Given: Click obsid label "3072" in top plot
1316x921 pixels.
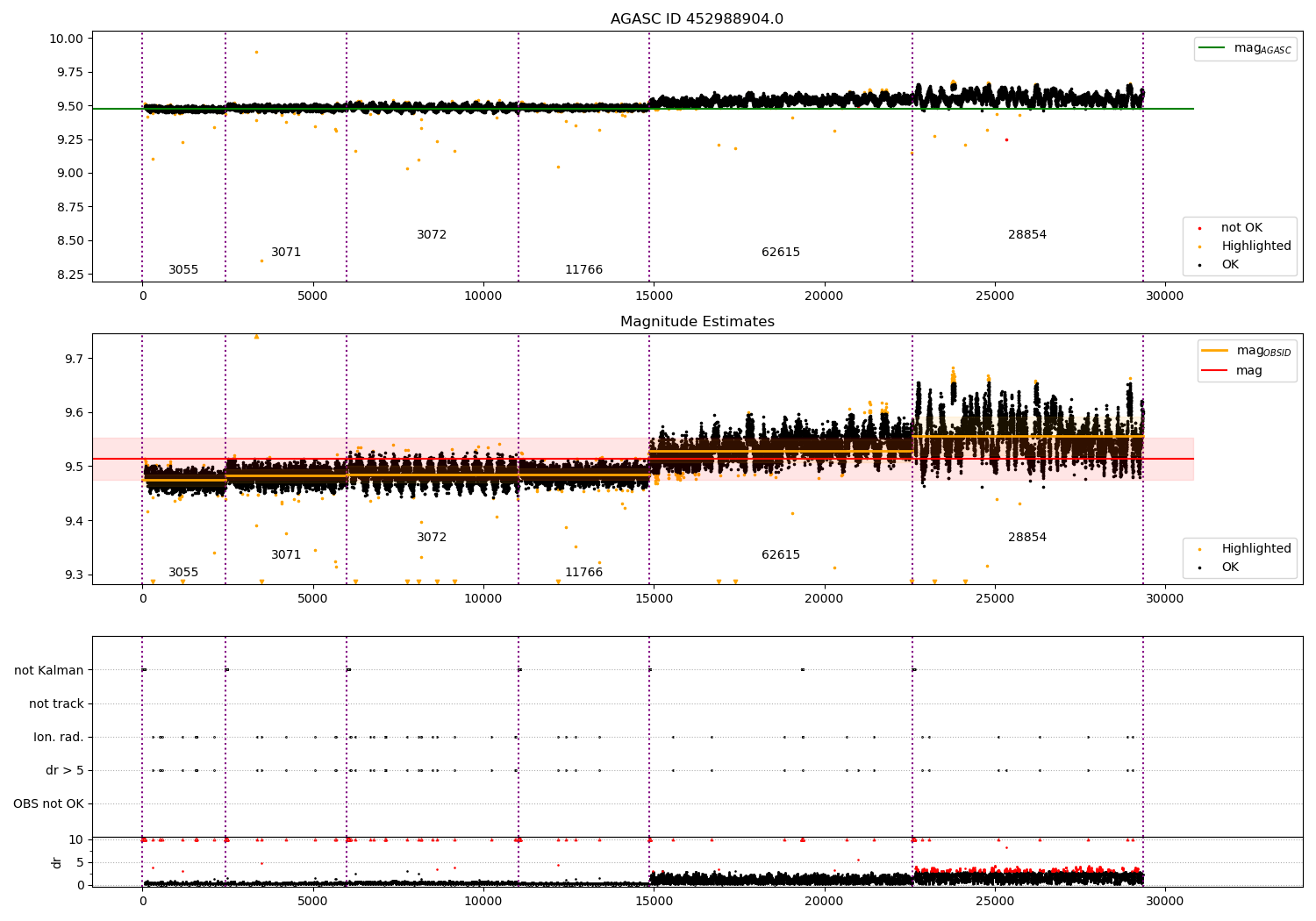Looking at the screenshot, I should point(432,235).
